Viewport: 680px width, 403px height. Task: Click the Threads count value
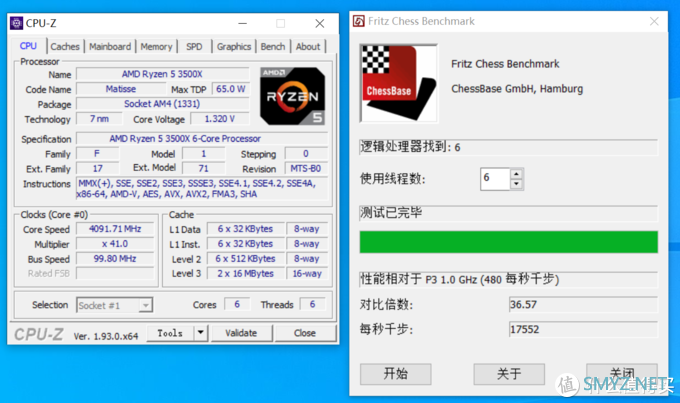click(312, 304)
